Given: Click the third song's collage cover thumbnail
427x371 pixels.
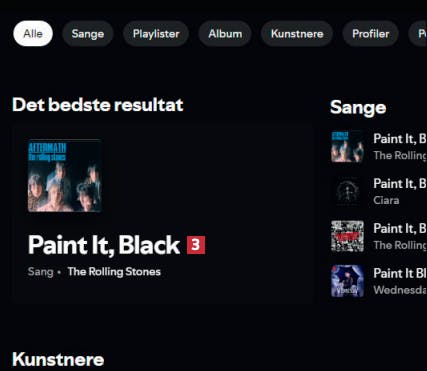Looking at the screenshot, I should tap(347, 236).
